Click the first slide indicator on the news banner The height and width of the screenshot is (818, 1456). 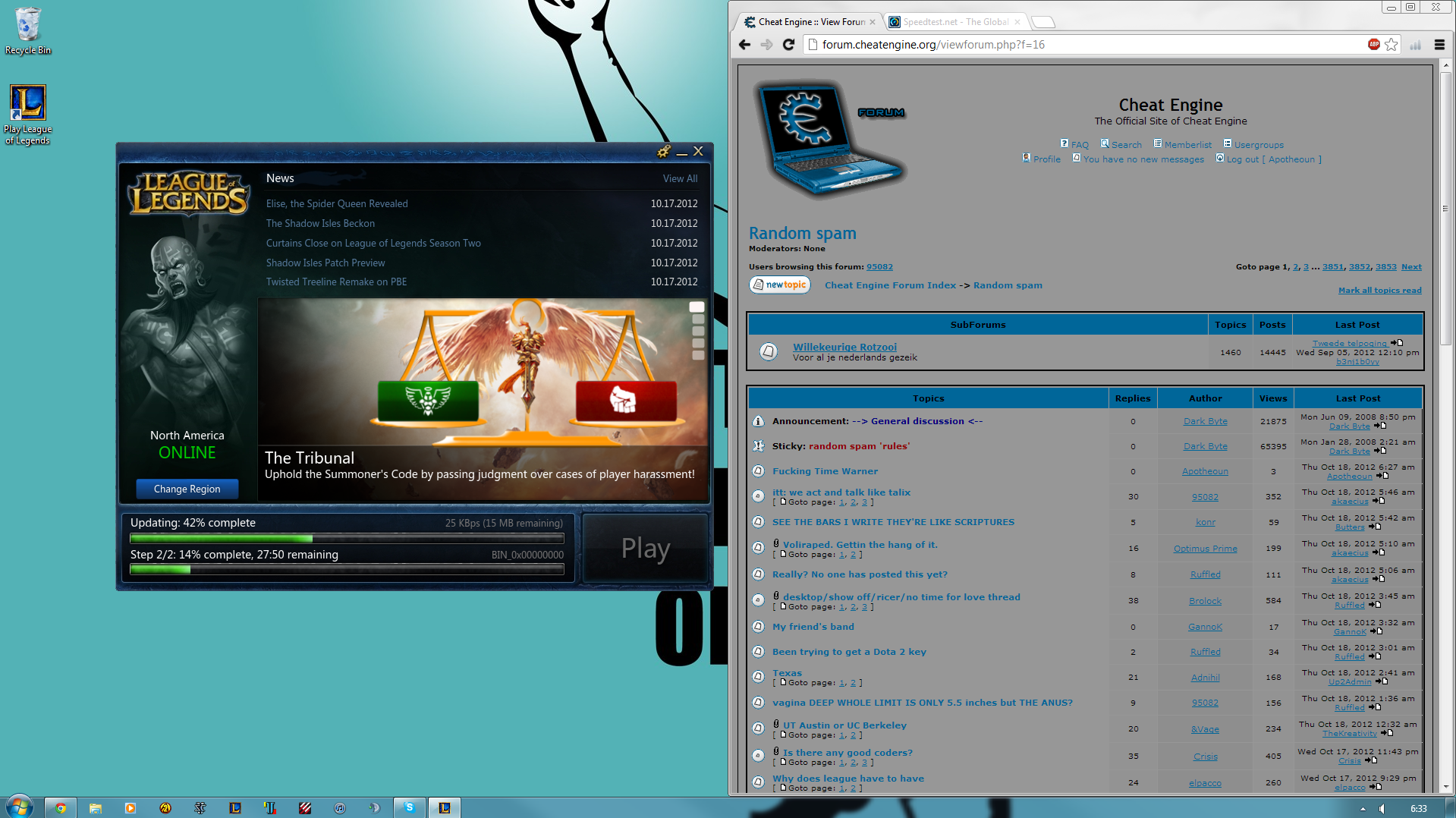(x=697, y=307)
